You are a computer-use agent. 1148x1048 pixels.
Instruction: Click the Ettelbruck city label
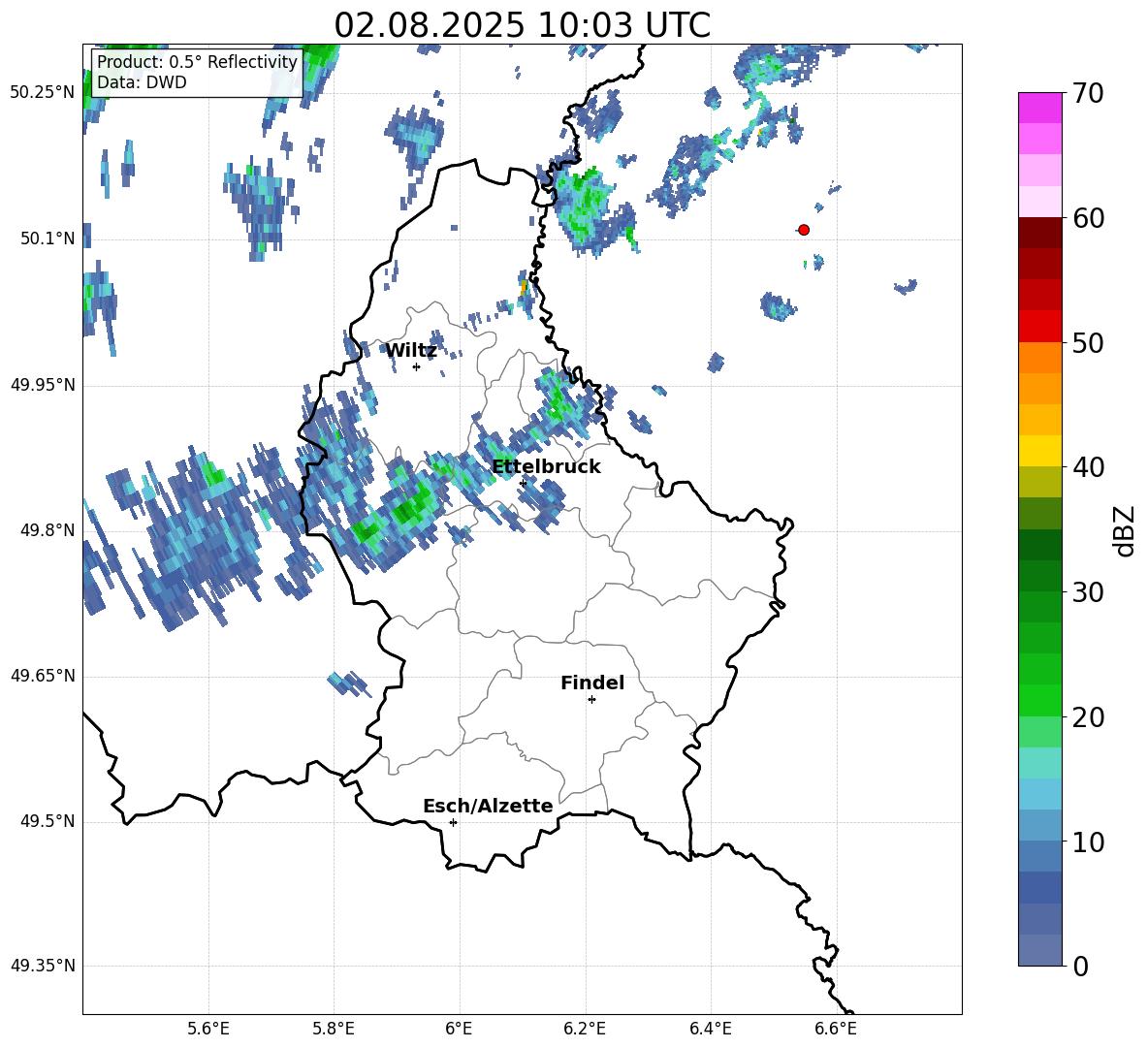pyautogui.click(x=546, y=467)
